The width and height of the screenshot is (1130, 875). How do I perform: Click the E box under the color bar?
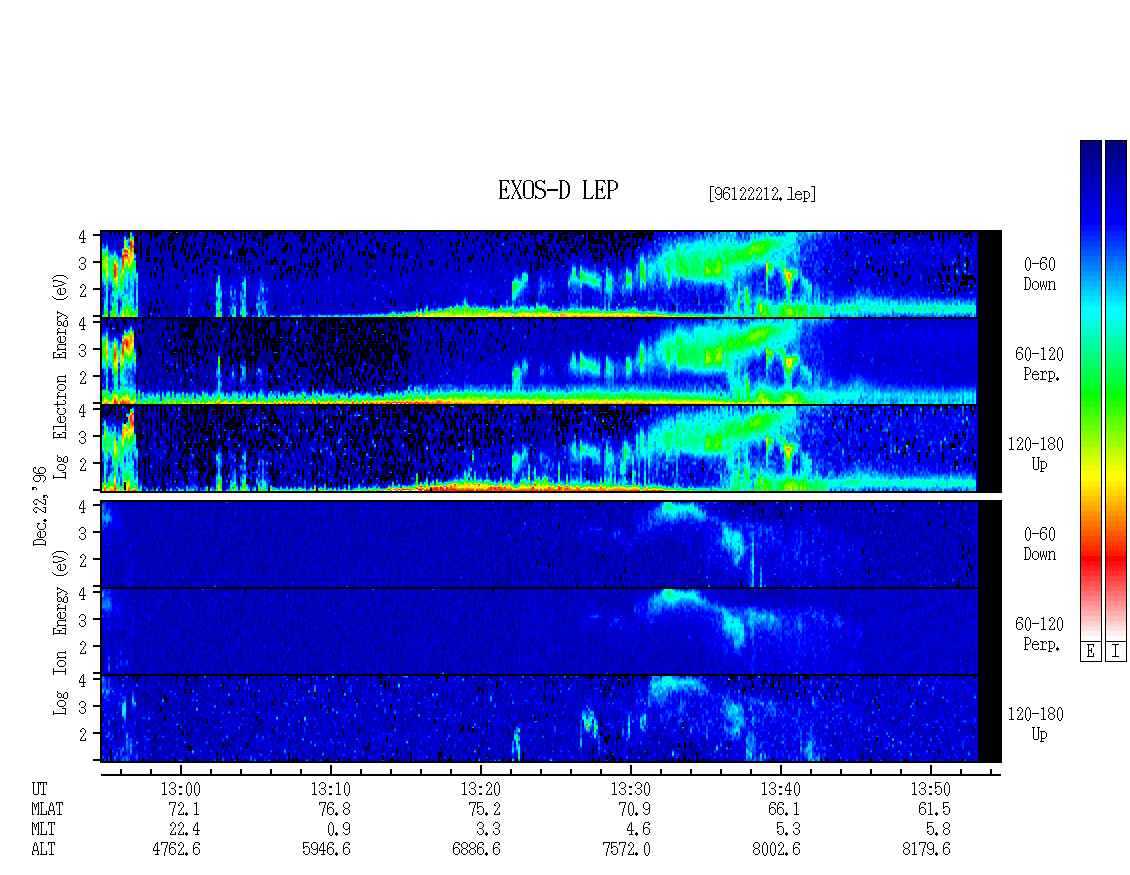[1090, 652]
